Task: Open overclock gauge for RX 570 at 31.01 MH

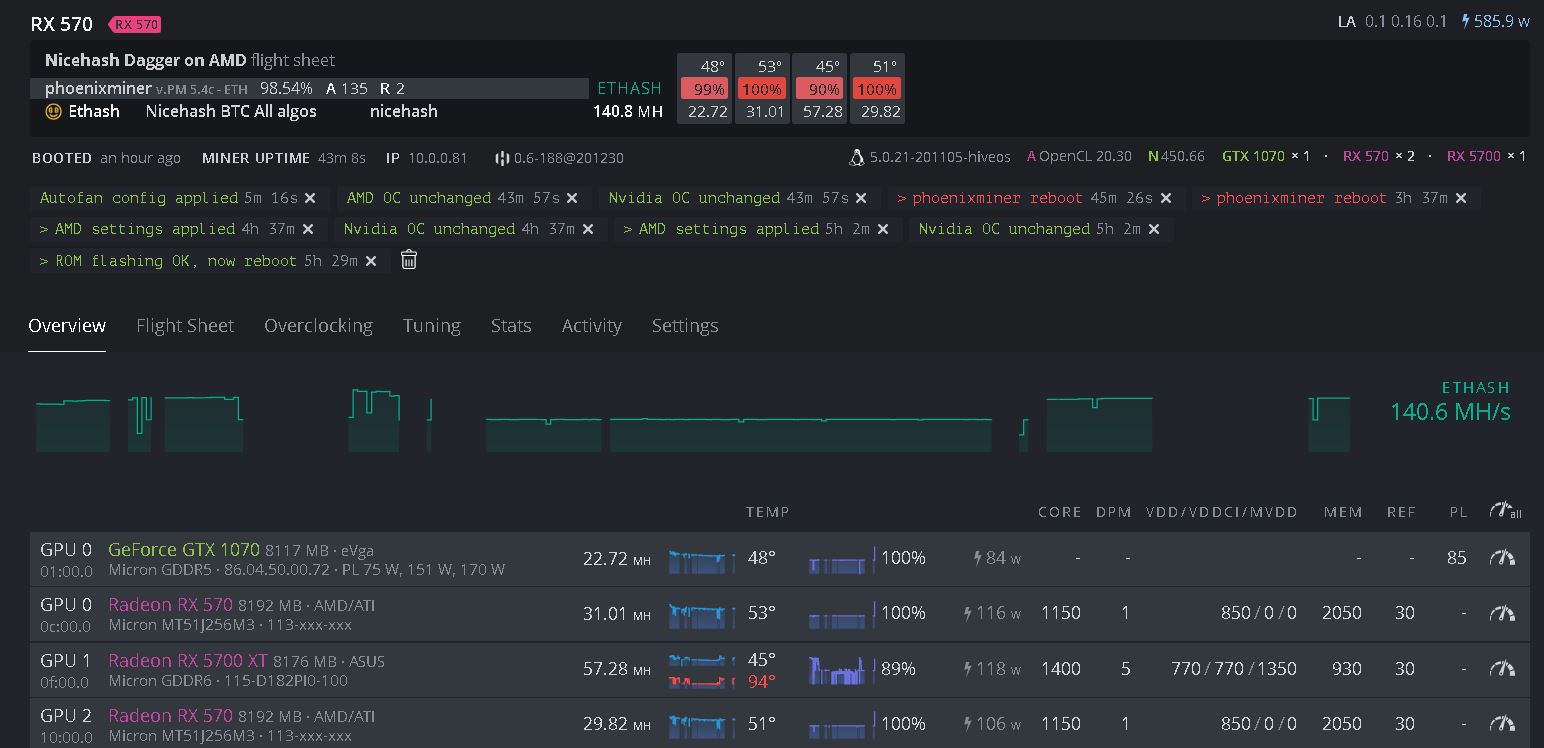Action: click(1502, 613)
